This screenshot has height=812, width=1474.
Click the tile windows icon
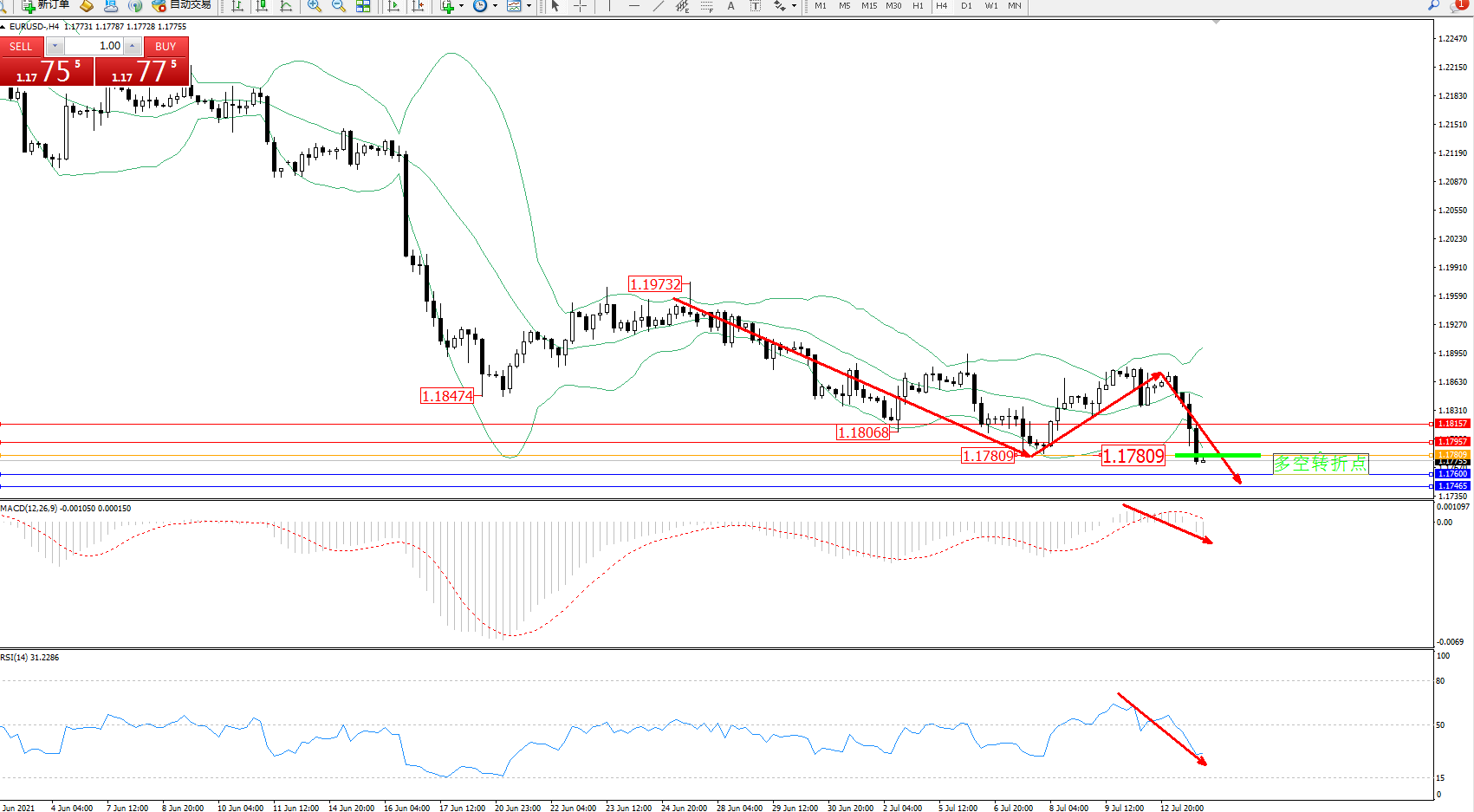click(363, 6)
